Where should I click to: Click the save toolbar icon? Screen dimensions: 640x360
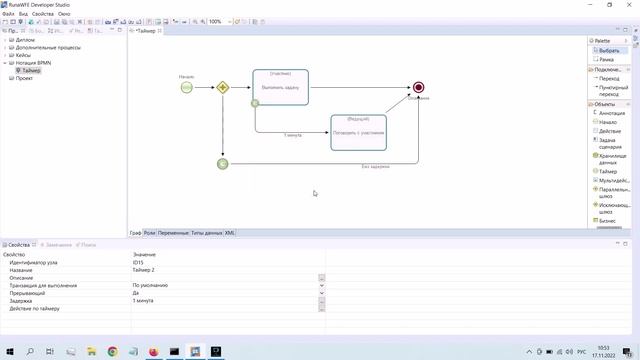click(56, 22)
